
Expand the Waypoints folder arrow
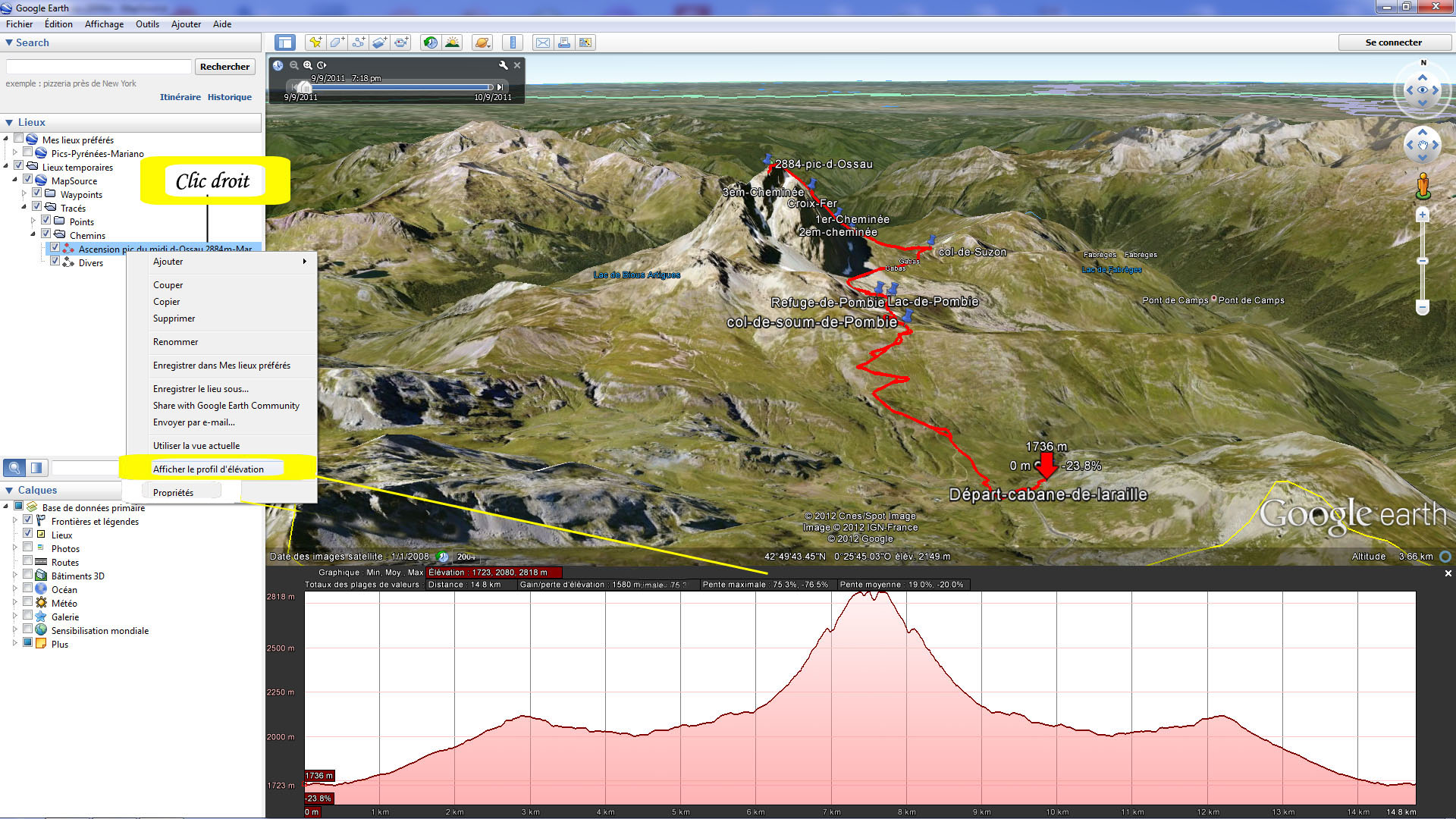point(24,194)
